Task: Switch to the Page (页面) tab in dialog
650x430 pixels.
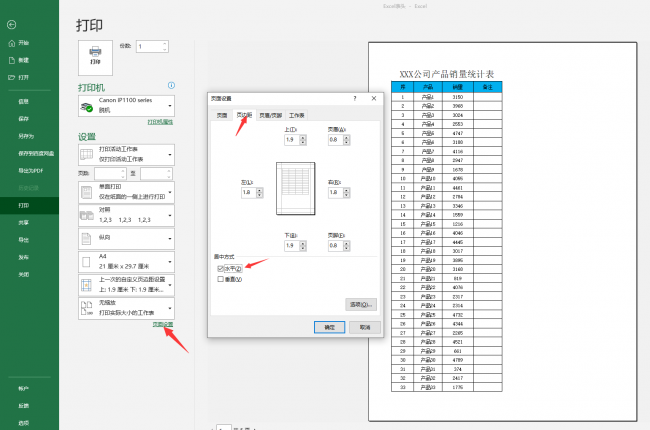Action: (x=222, y=115)
